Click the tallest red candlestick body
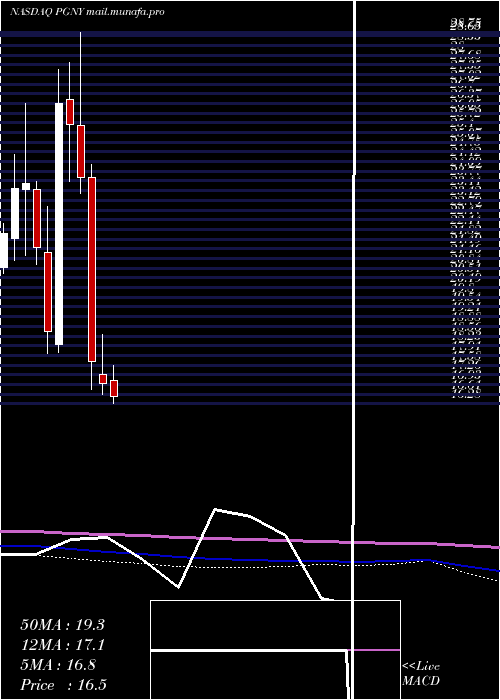 point(92,269)
